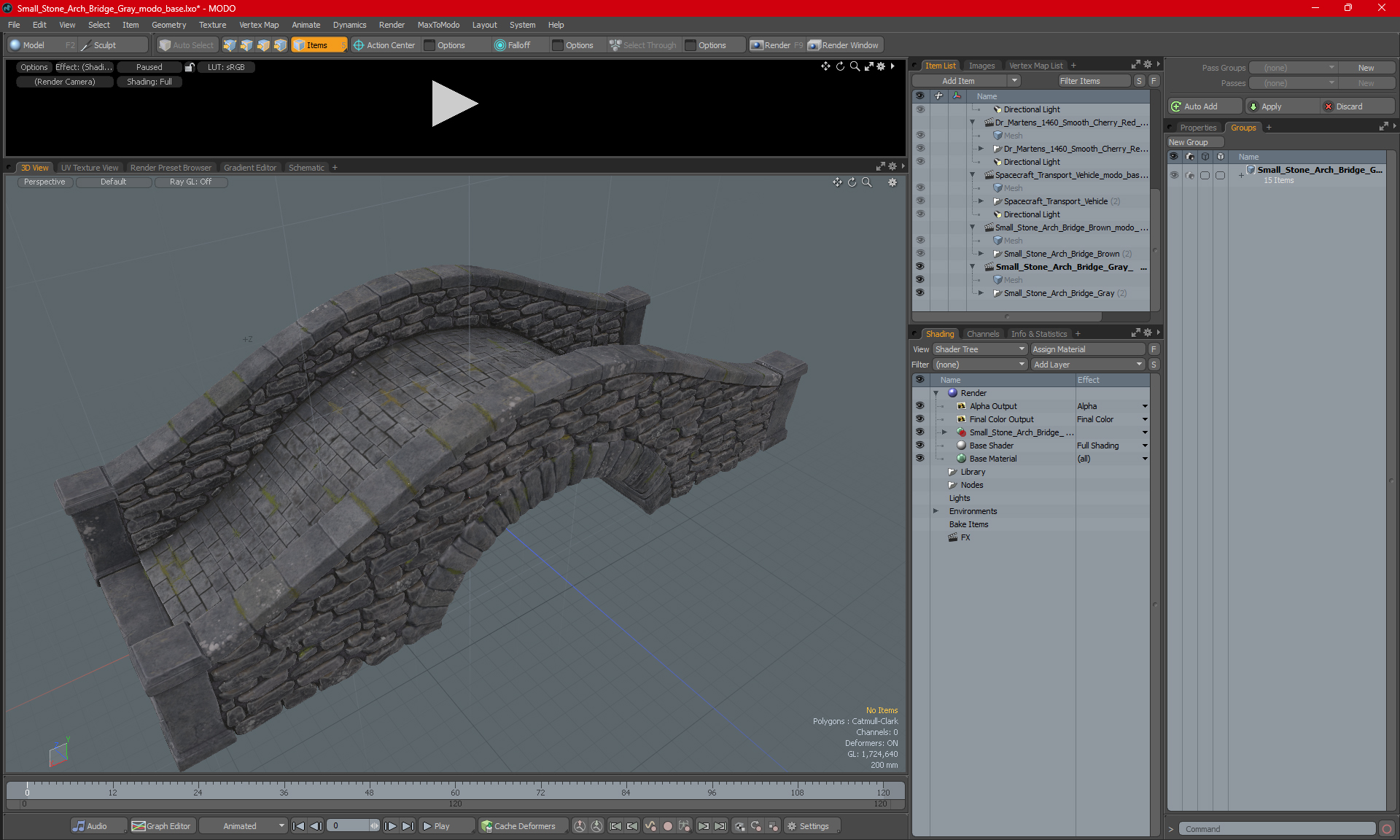The height and width of the screenshot is (840, 1400).
Task: Toggle visibility of the group in Groups panel
Action: [x=1174, y=175]
